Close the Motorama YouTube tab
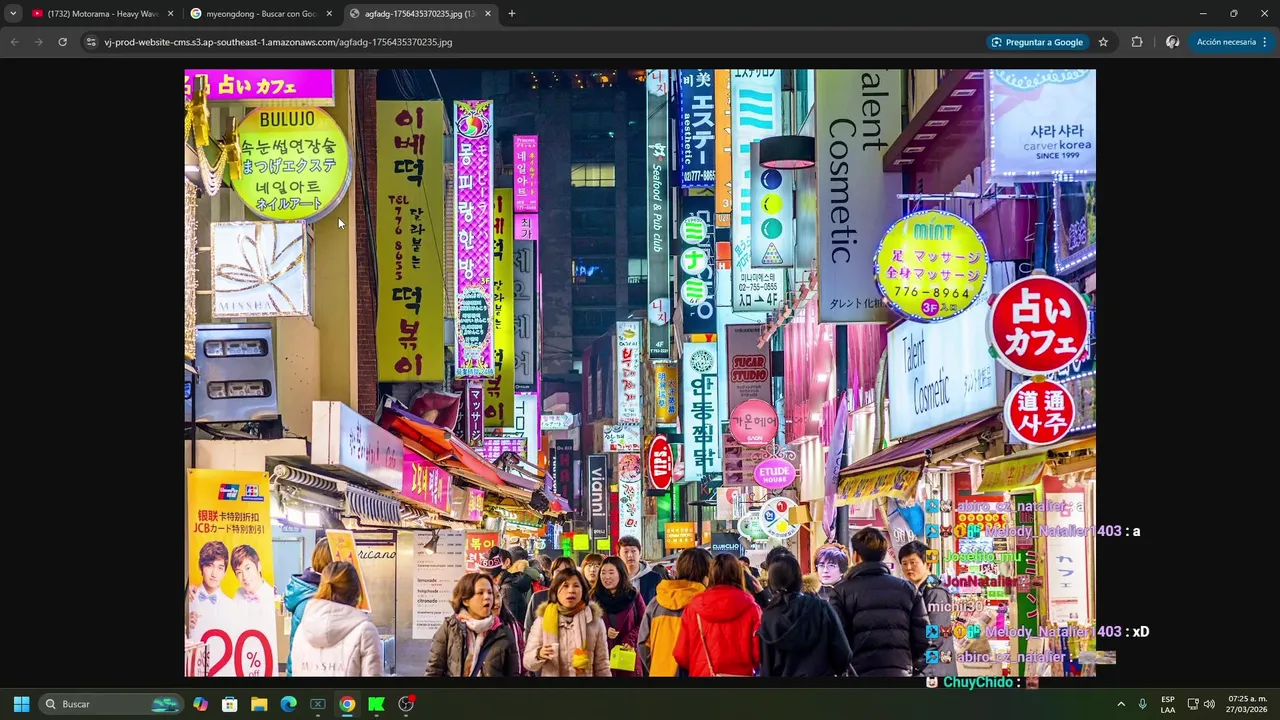Image resolution: width=1280 pixels, height=720 pixels. (x=170, y=14)
